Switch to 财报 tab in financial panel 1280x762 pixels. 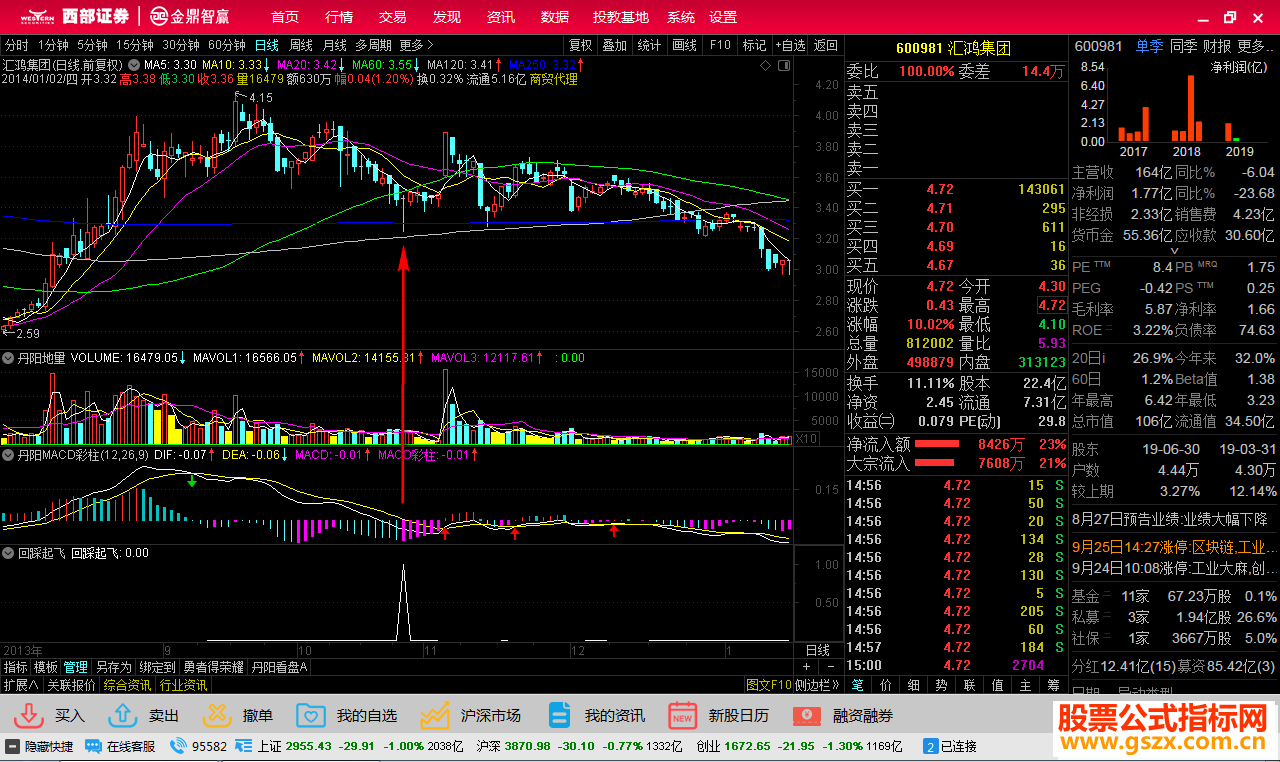tap(1217, 46)
